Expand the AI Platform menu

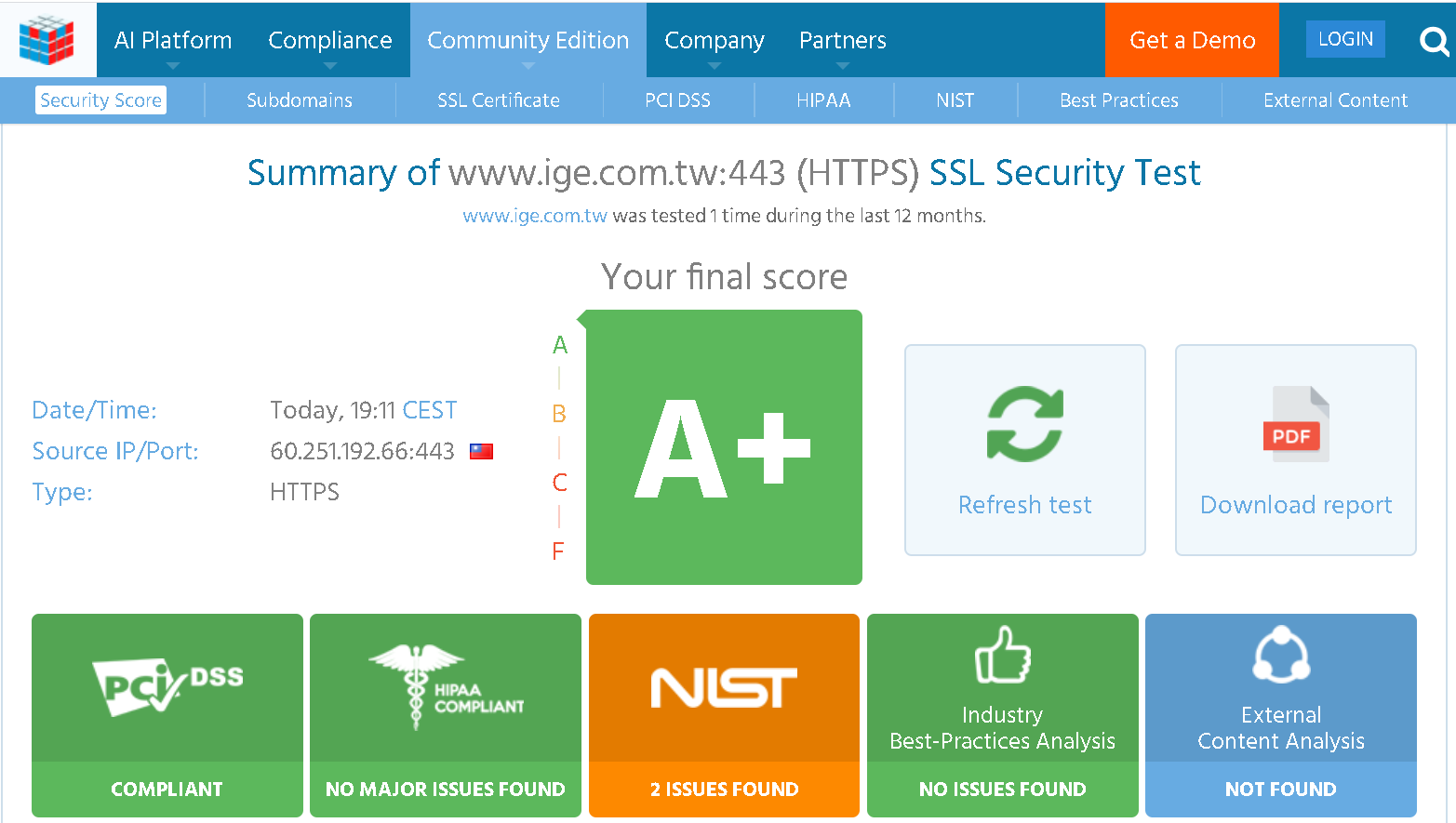(x=173, y=40)
